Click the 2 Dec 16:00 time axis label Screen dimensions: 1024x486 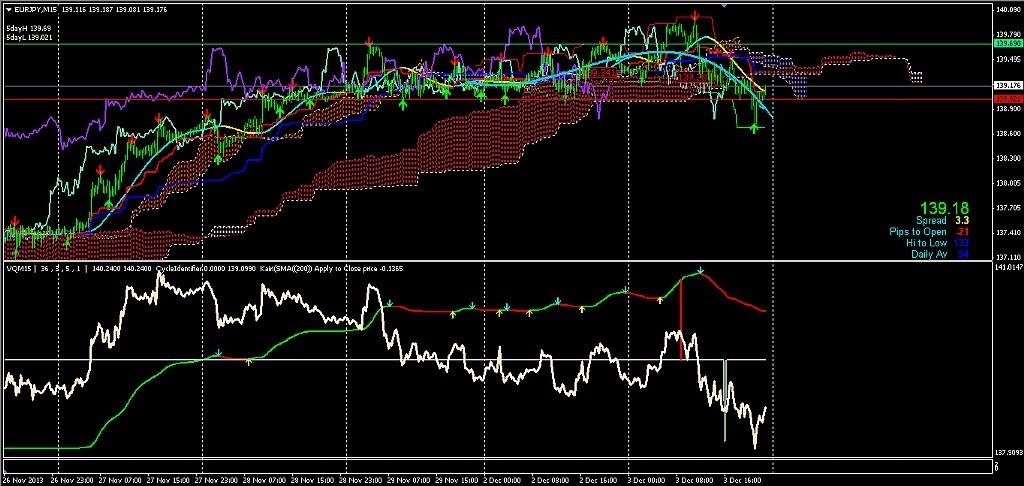[x=597, y=480]
